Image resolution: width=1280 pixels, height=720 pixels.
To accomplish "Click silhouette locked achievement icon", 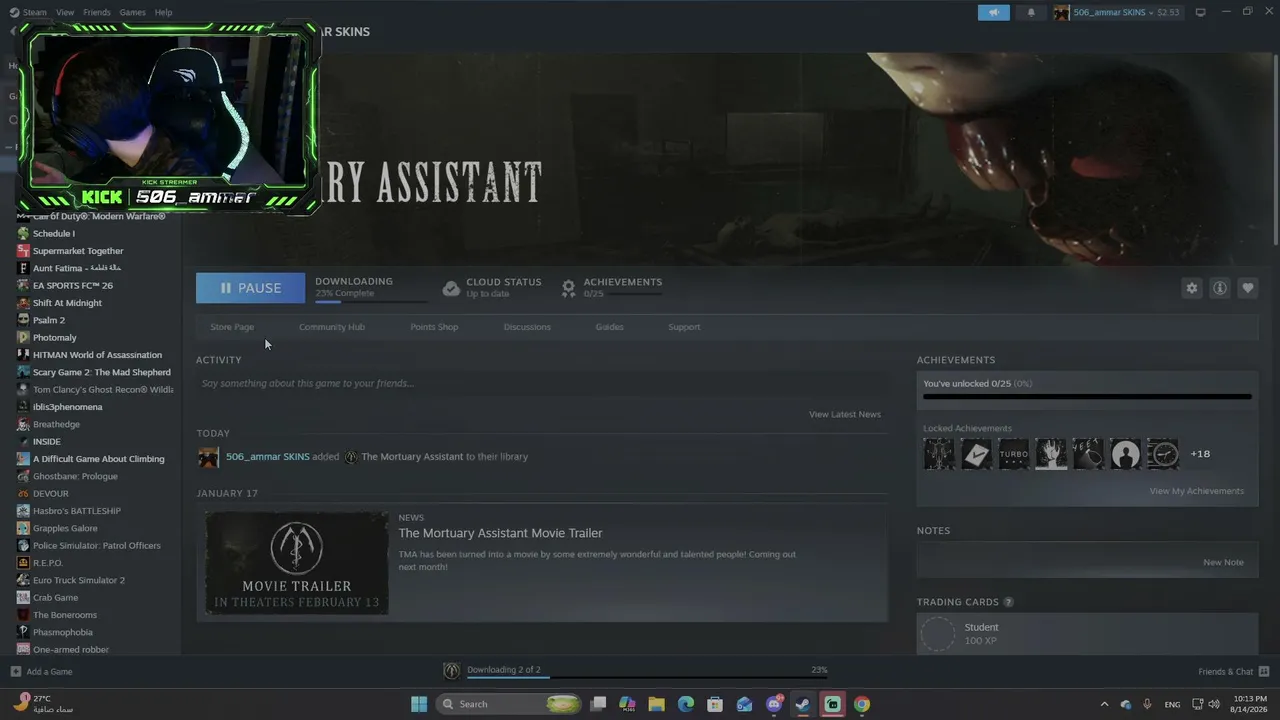I will (1125, 454).
